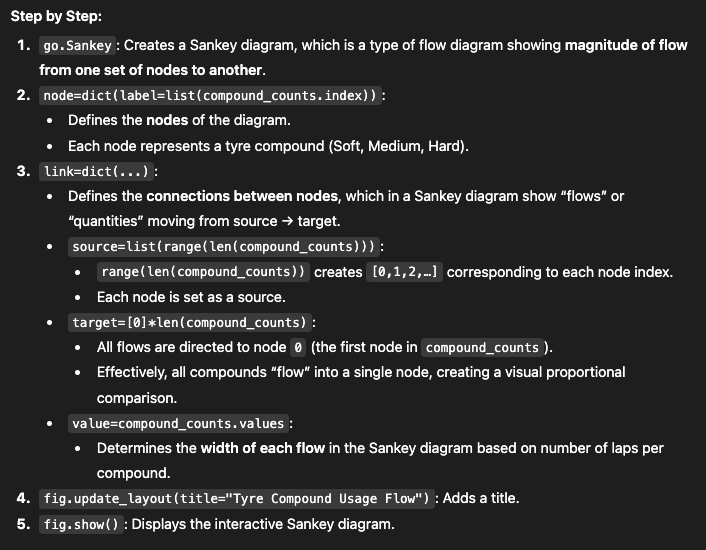
Task: Click the standalone compound_counts code chip
Action: tap(482, 348)
